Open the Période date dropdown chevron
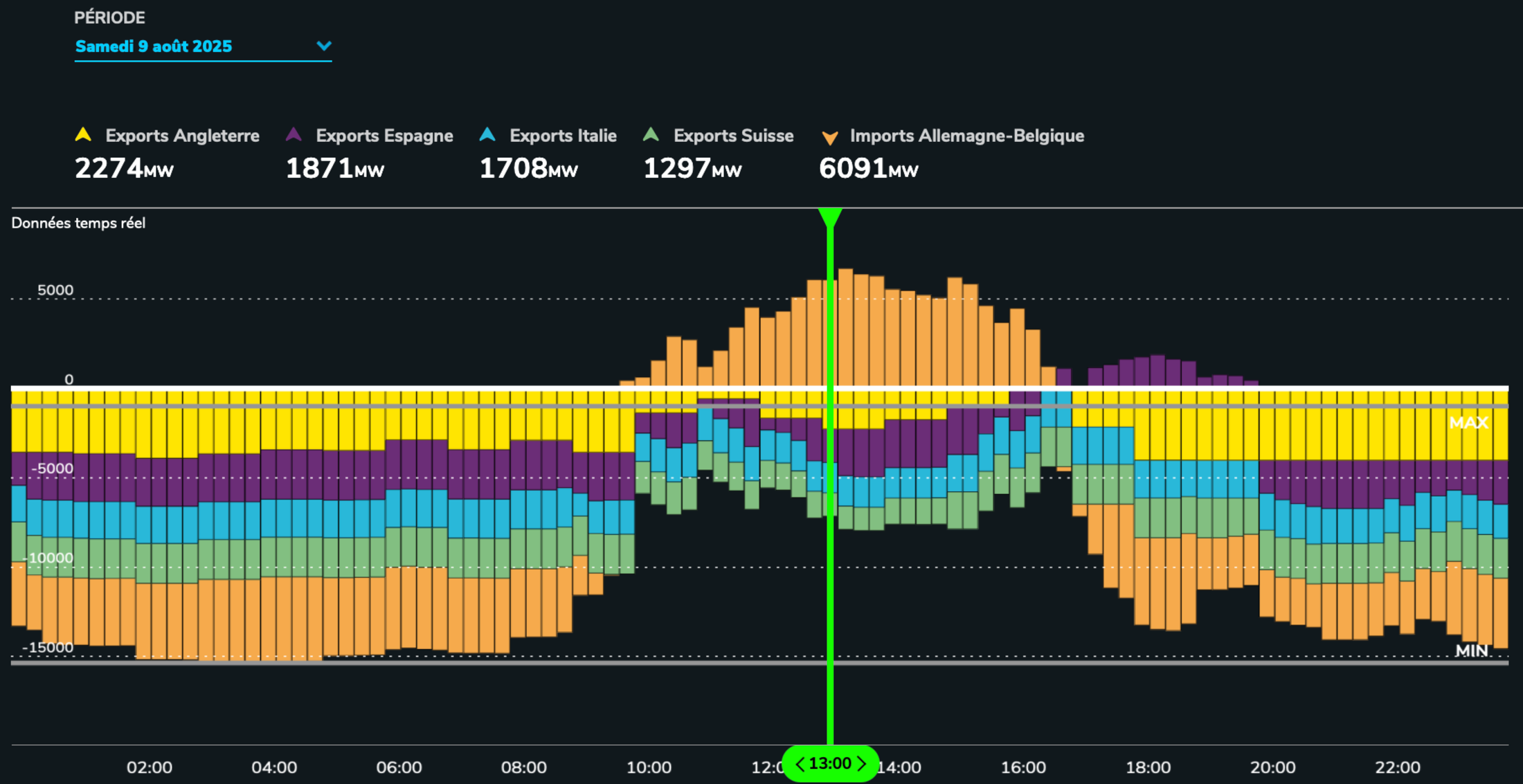The height and width of the screenshot is (784, 1523). point(323,46)
